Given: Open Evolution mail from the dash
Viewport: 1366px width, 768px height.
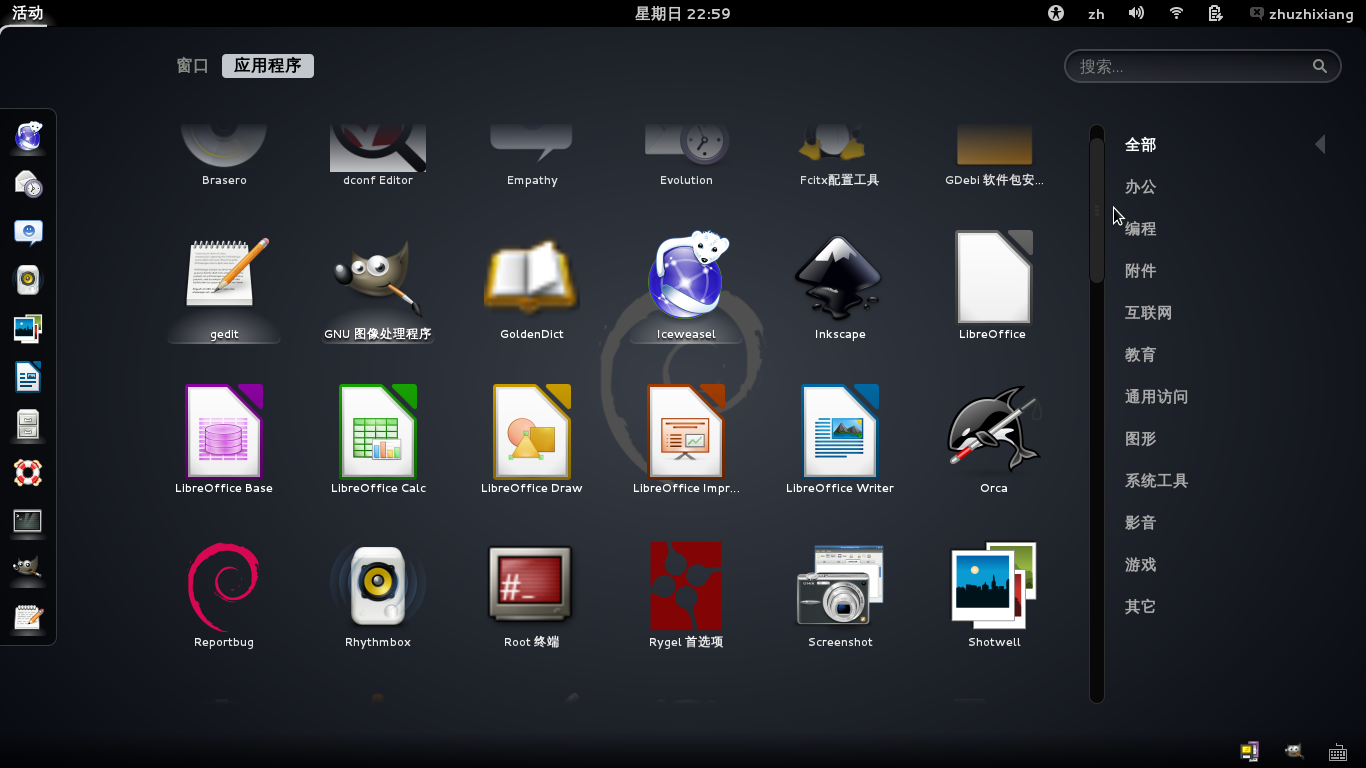Looking at the screenshot, I should click(28, 184).
